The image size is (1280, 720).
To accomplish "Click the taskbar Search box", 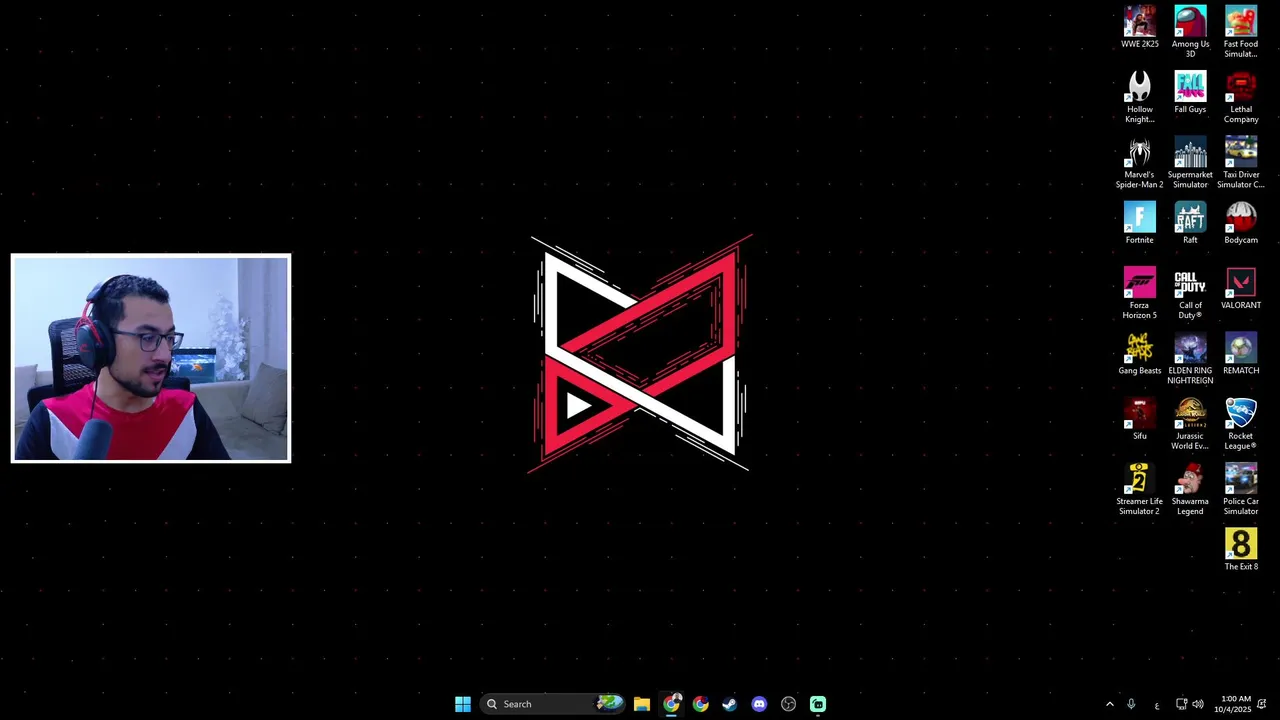I will (553, 704).
